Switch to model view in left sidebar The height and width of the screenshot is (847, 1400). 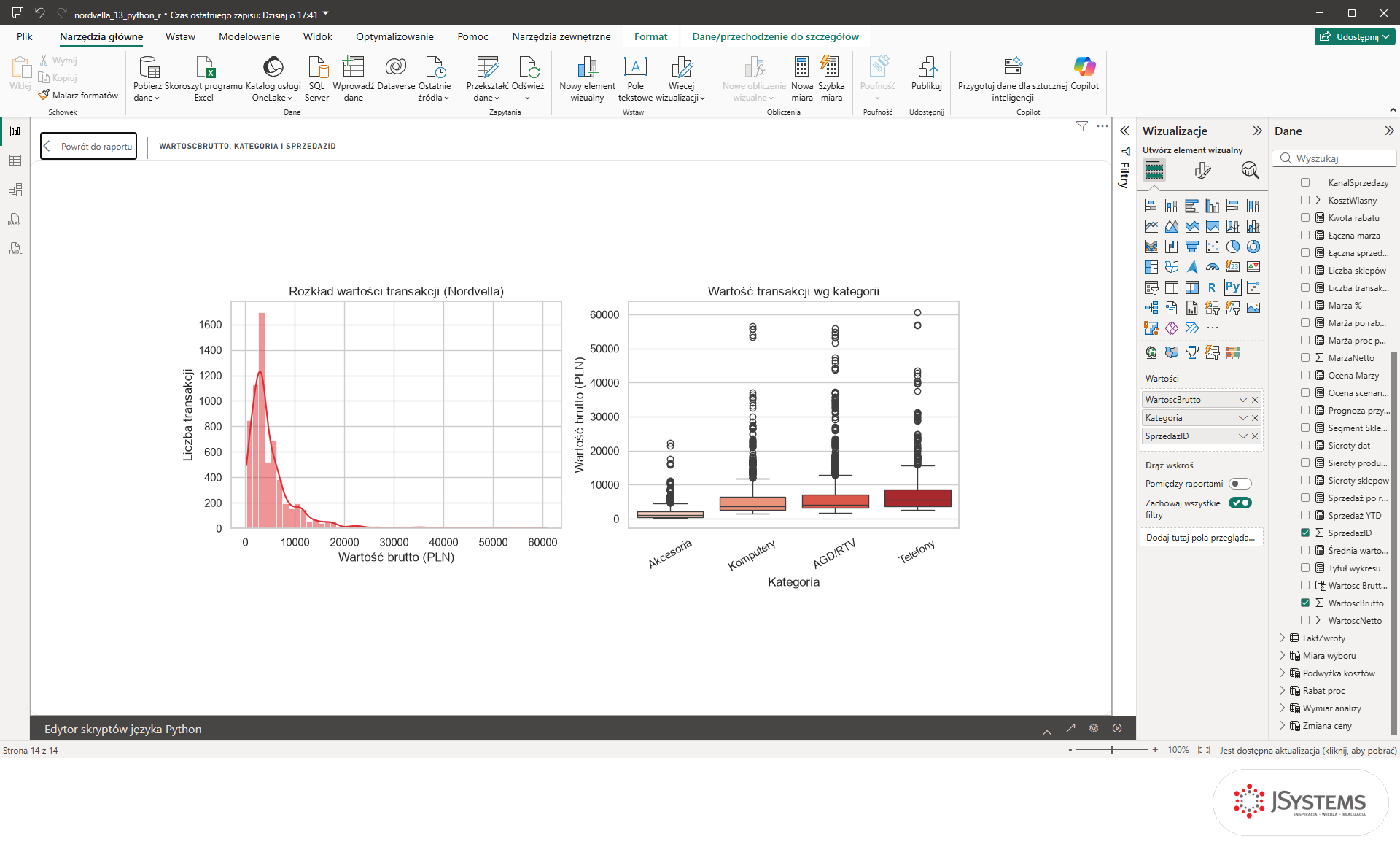pos(15,190)
